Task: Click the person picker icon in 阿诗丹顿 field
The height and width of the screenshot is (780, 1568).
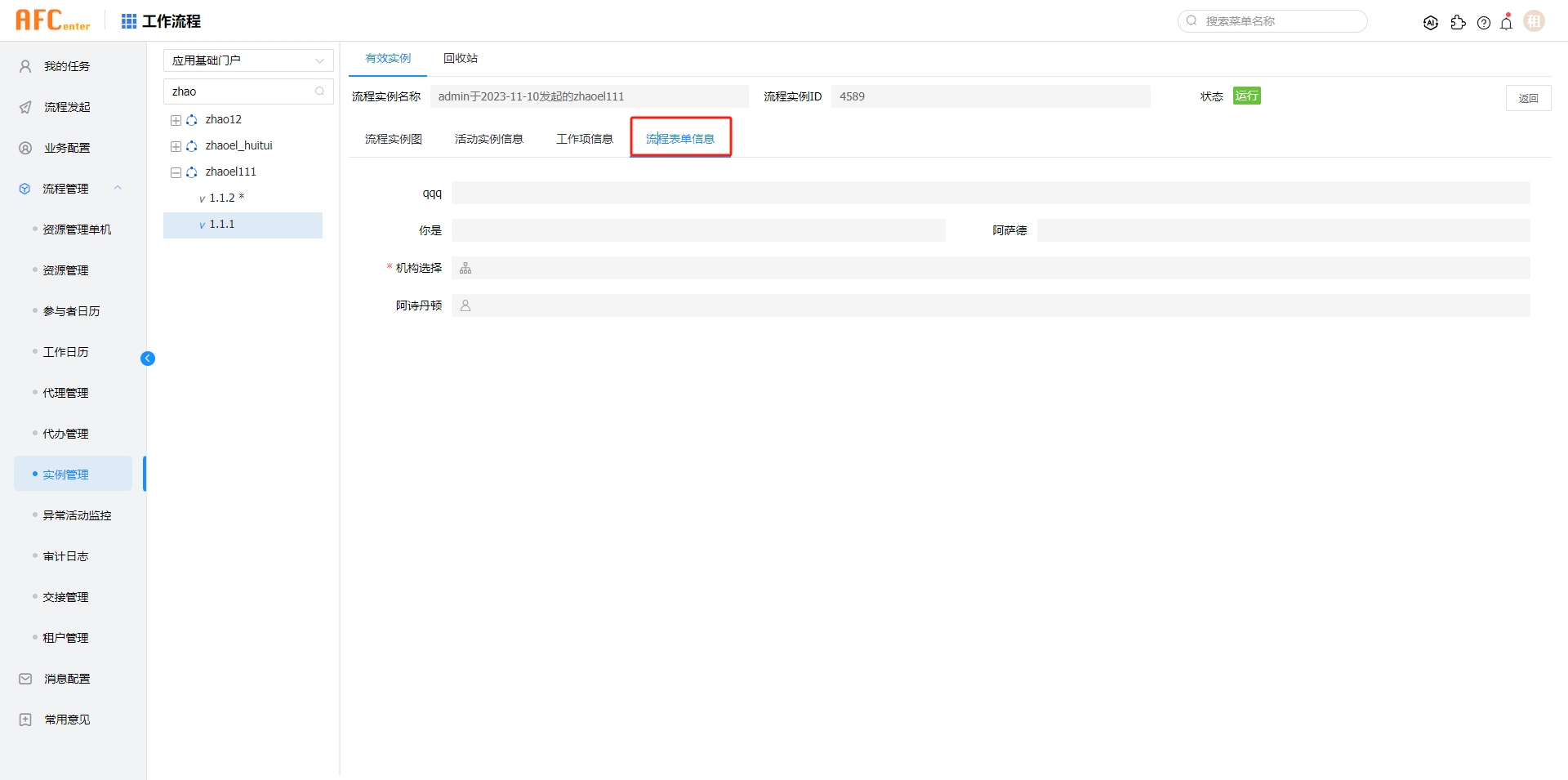Action: coord(465,305)
